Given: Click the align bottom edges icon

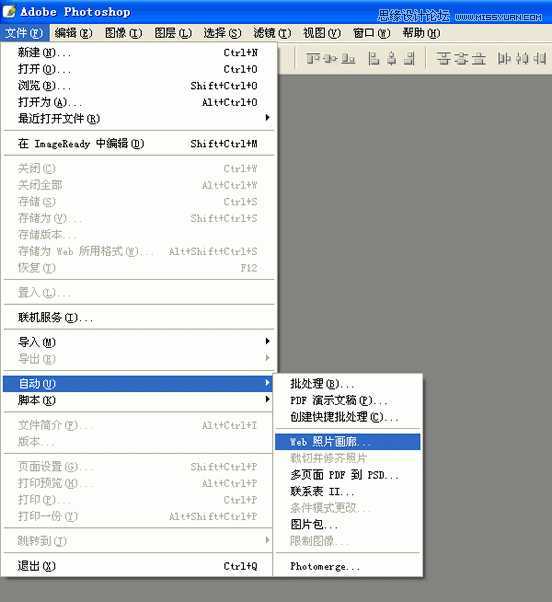Looking at the screenshot, I should pos(348,58).
